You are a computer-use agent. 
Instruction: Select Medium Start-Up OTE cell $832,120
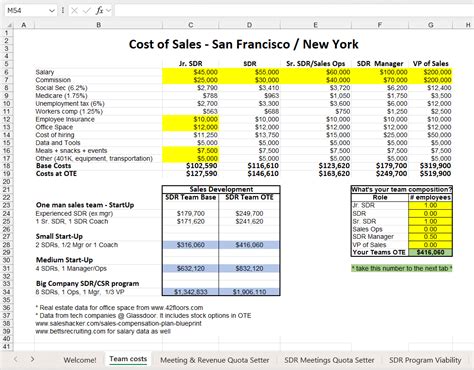[x=249, y=268]
